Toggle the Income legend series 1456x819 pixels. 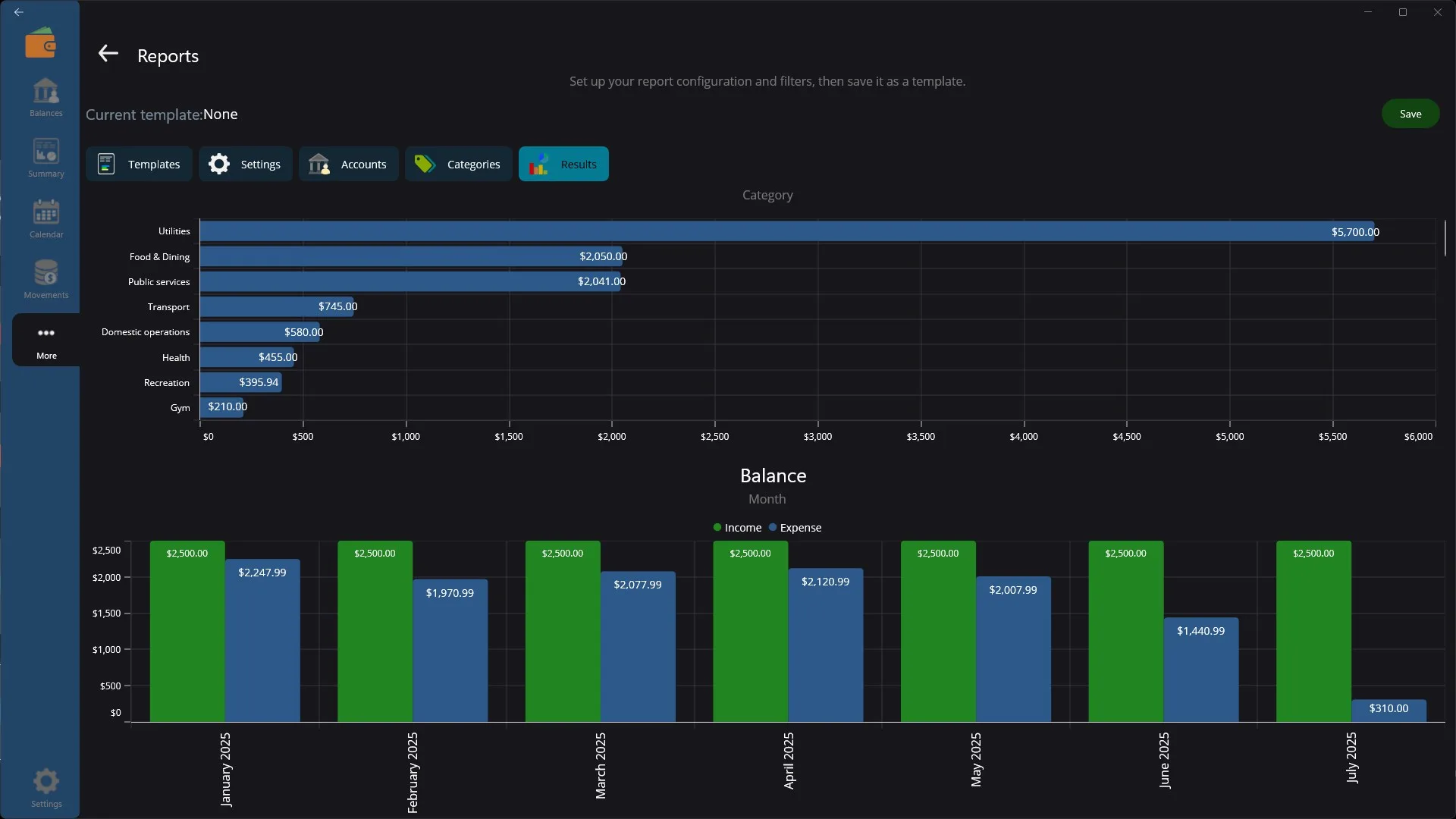click(737, 528)
